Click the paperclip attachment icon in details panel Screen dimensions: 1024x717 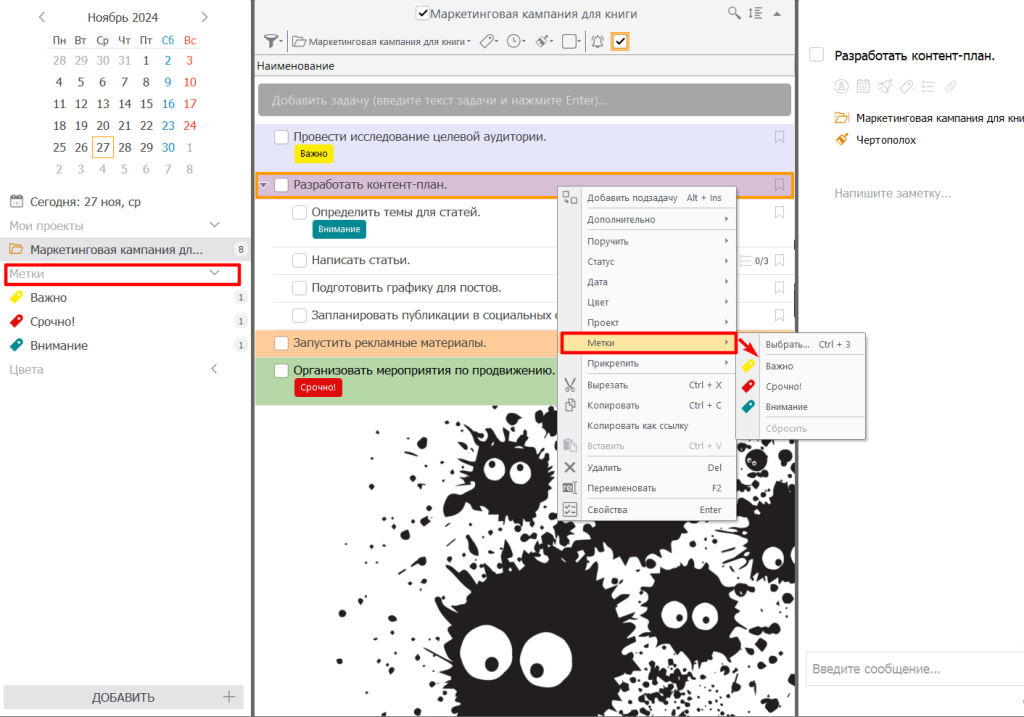pos(951,85)
